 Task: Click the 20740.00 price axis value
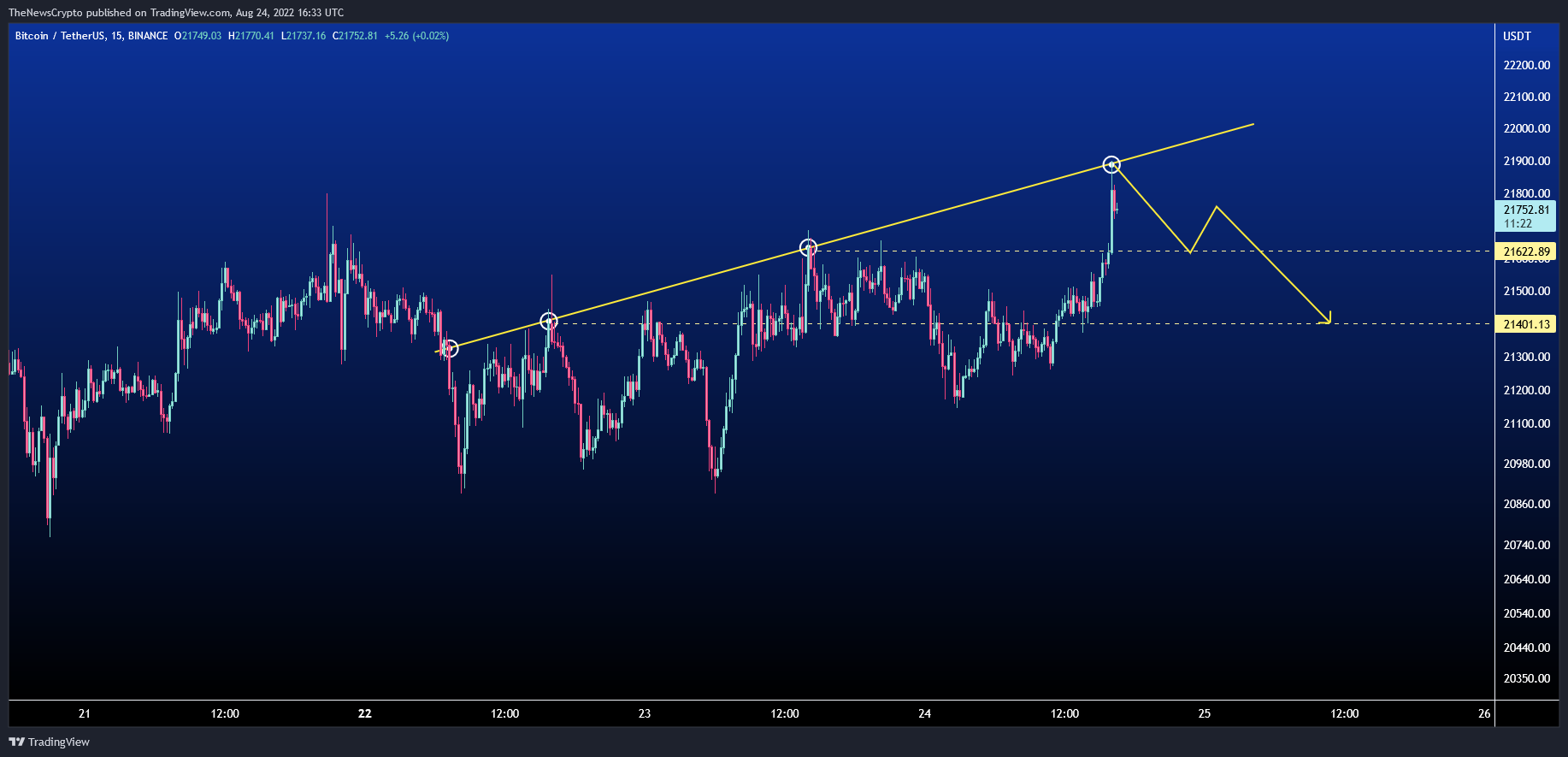tap(1526, 545)
